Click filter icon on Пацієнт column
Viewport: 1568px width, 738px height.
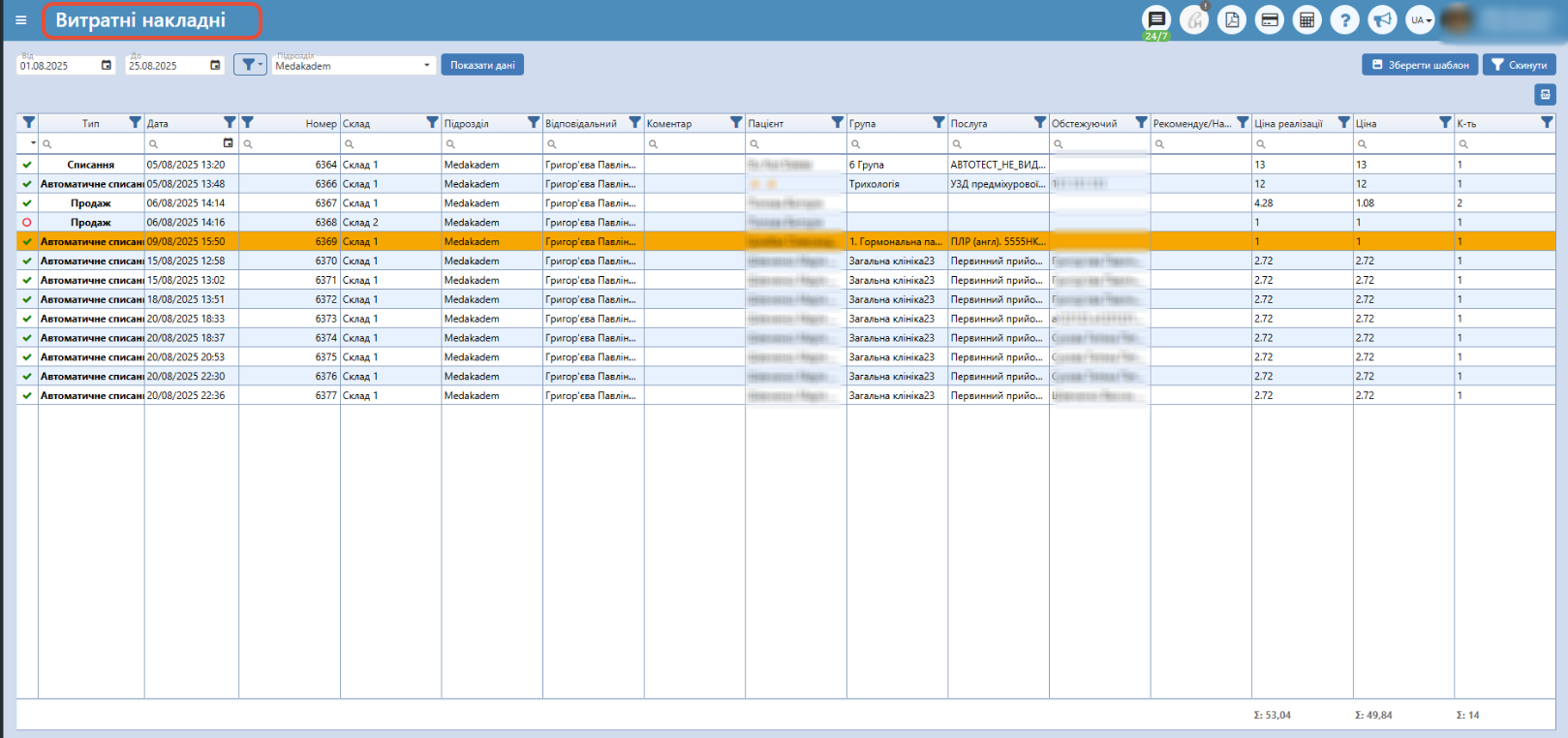coord(837,123)
